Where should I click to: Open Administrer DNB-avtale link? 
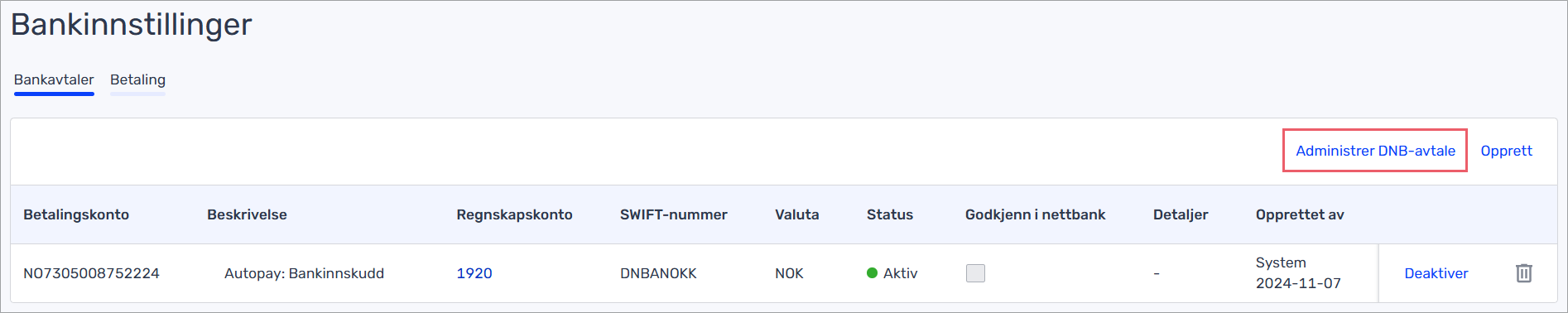(1375, 151)
